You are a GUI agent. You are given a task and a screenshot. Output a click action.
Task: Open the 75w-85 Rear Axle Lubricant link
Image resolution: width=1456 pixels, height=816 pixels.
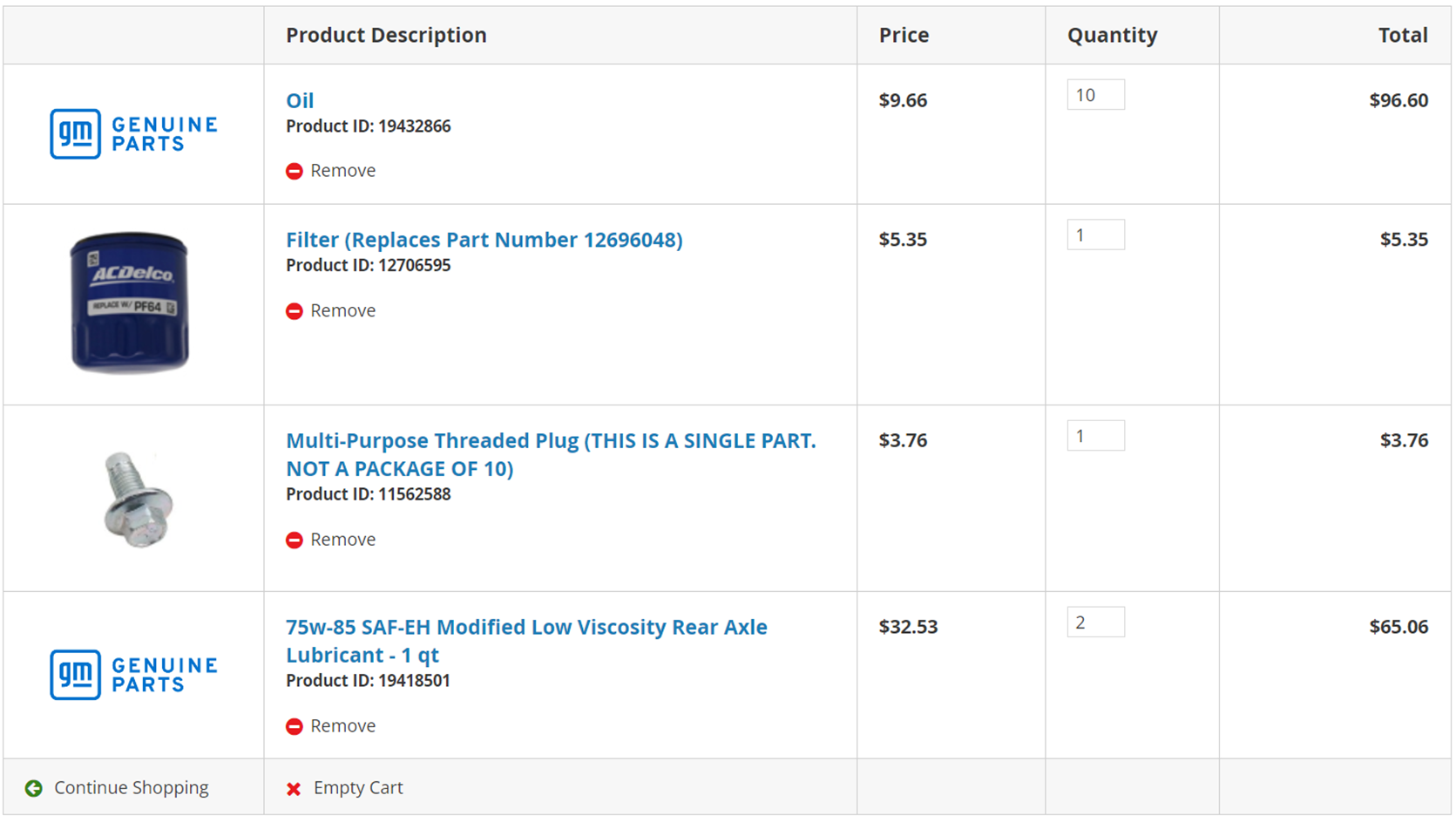click(x=526, y=641)
